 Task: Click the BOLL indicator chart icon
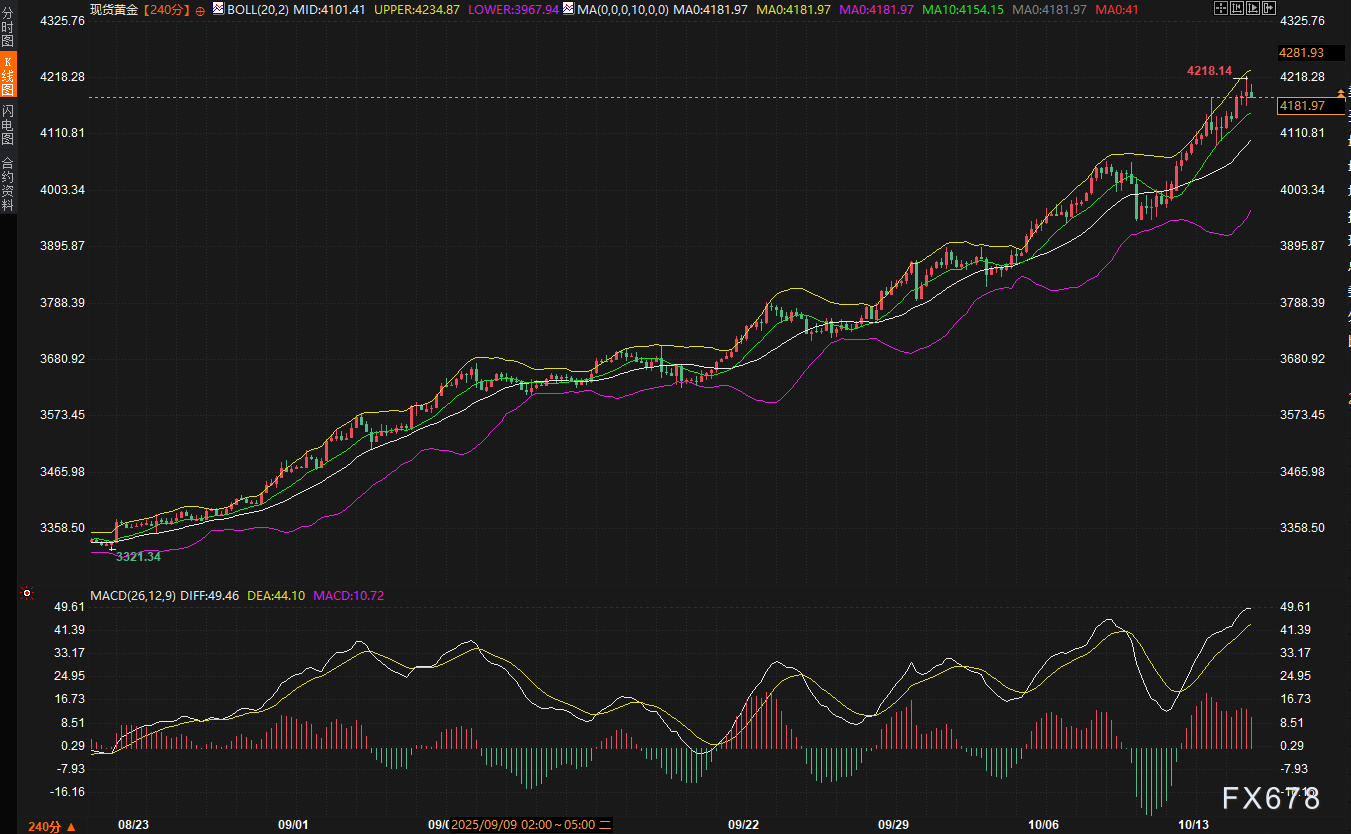pos(218,9)
